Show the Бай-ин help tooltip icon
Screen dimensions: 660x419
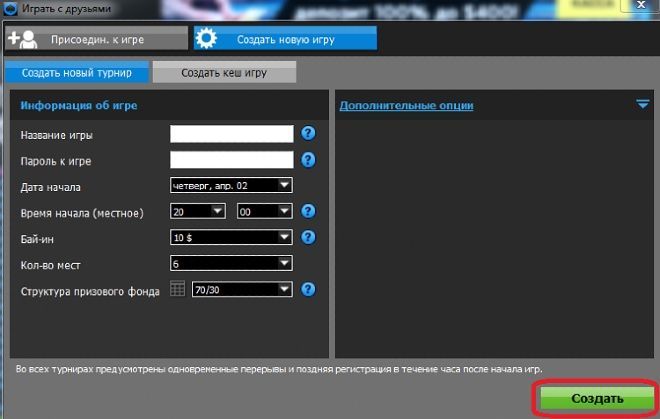click(308, 237)
